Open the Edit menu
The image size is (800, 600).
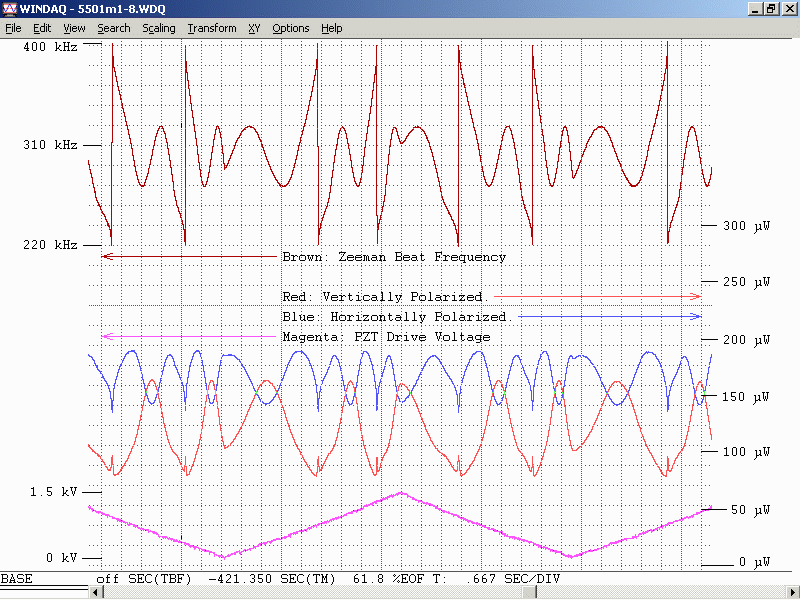[42, 28]
